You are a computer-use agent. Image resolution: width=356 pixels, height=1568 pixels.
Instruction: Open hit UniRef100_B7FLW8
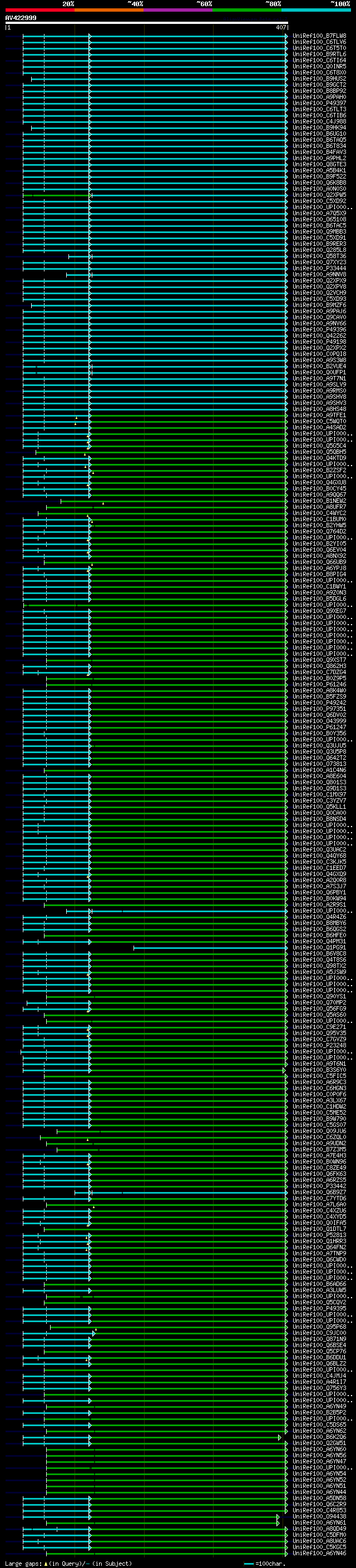click(319, 36)
